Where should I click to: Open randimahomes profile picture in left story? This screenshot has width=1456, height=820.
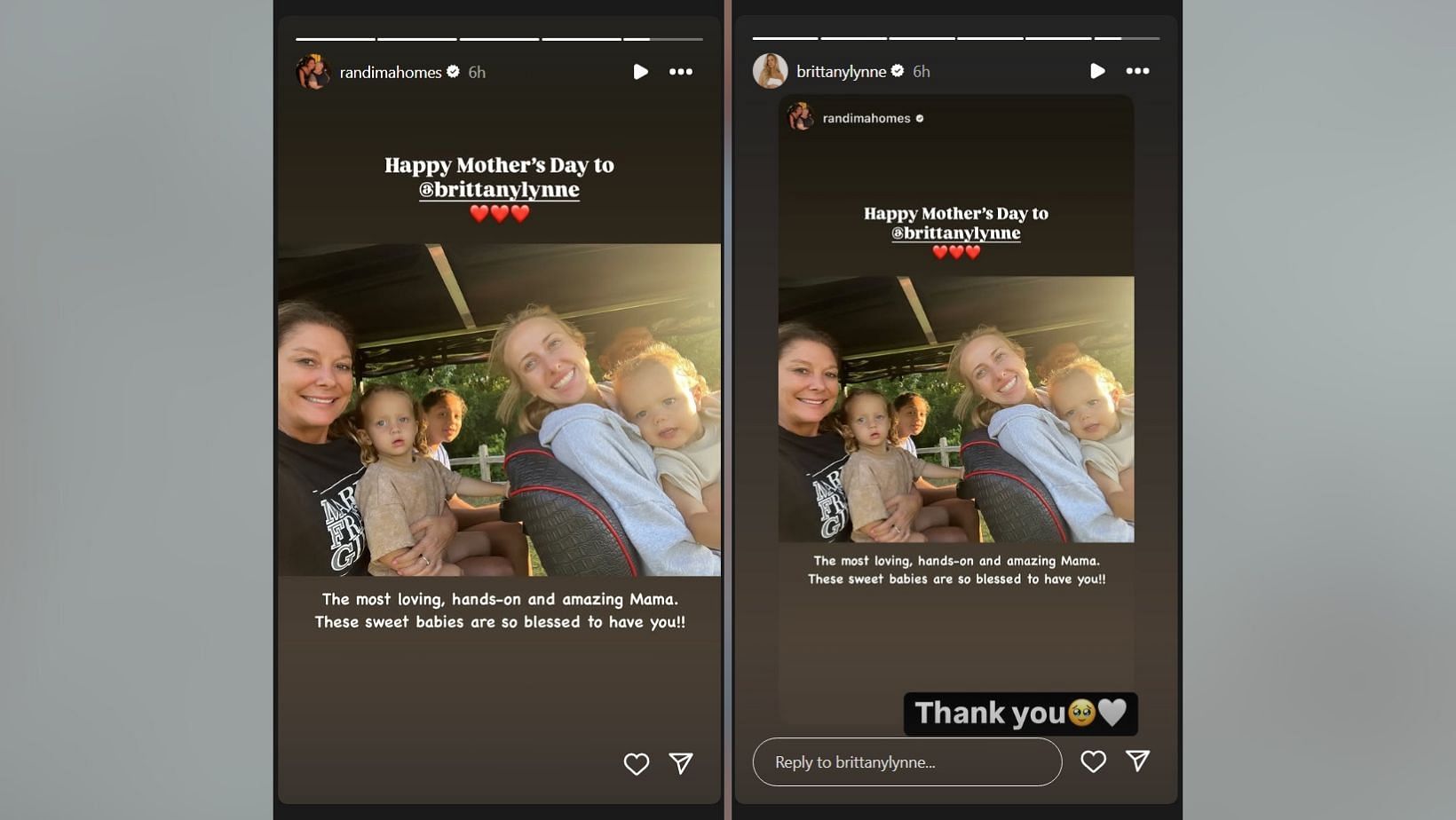click(x=313, y=72)
